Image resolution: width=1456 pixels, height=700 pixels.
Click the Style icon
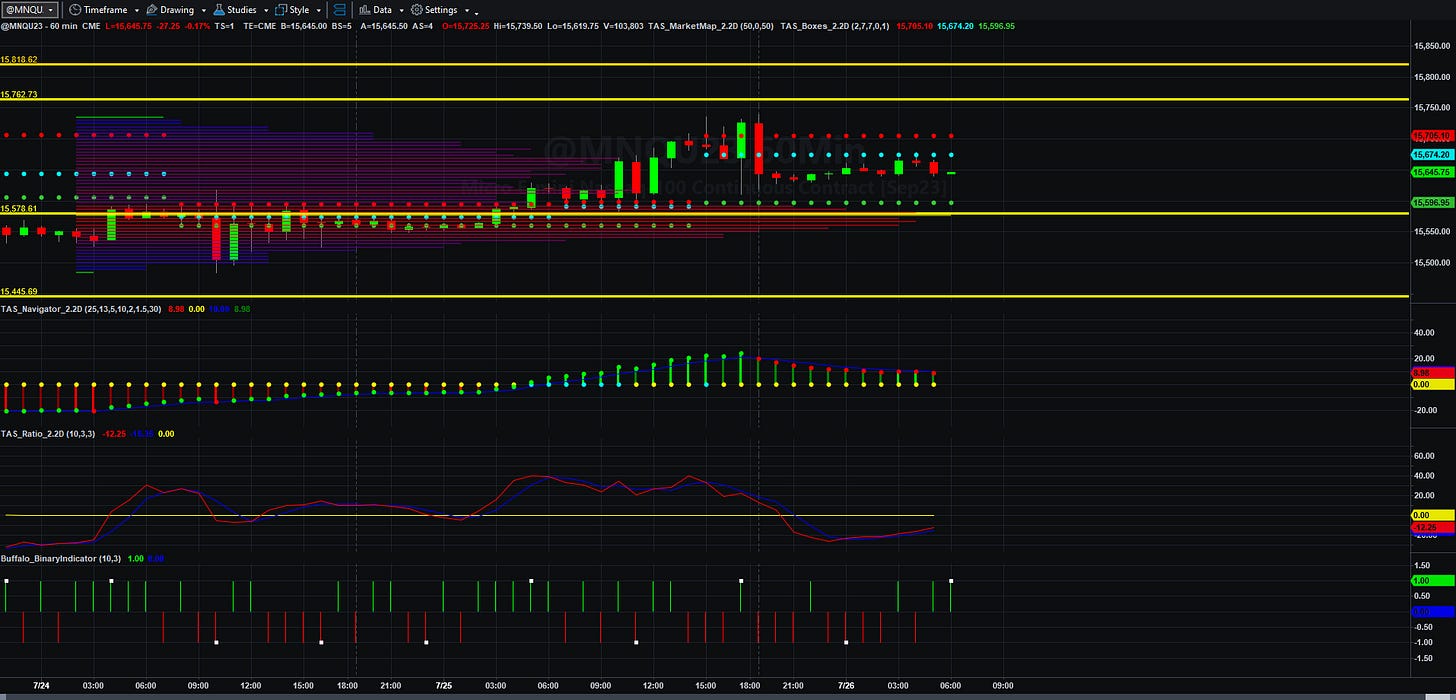[x=280, y=9]
